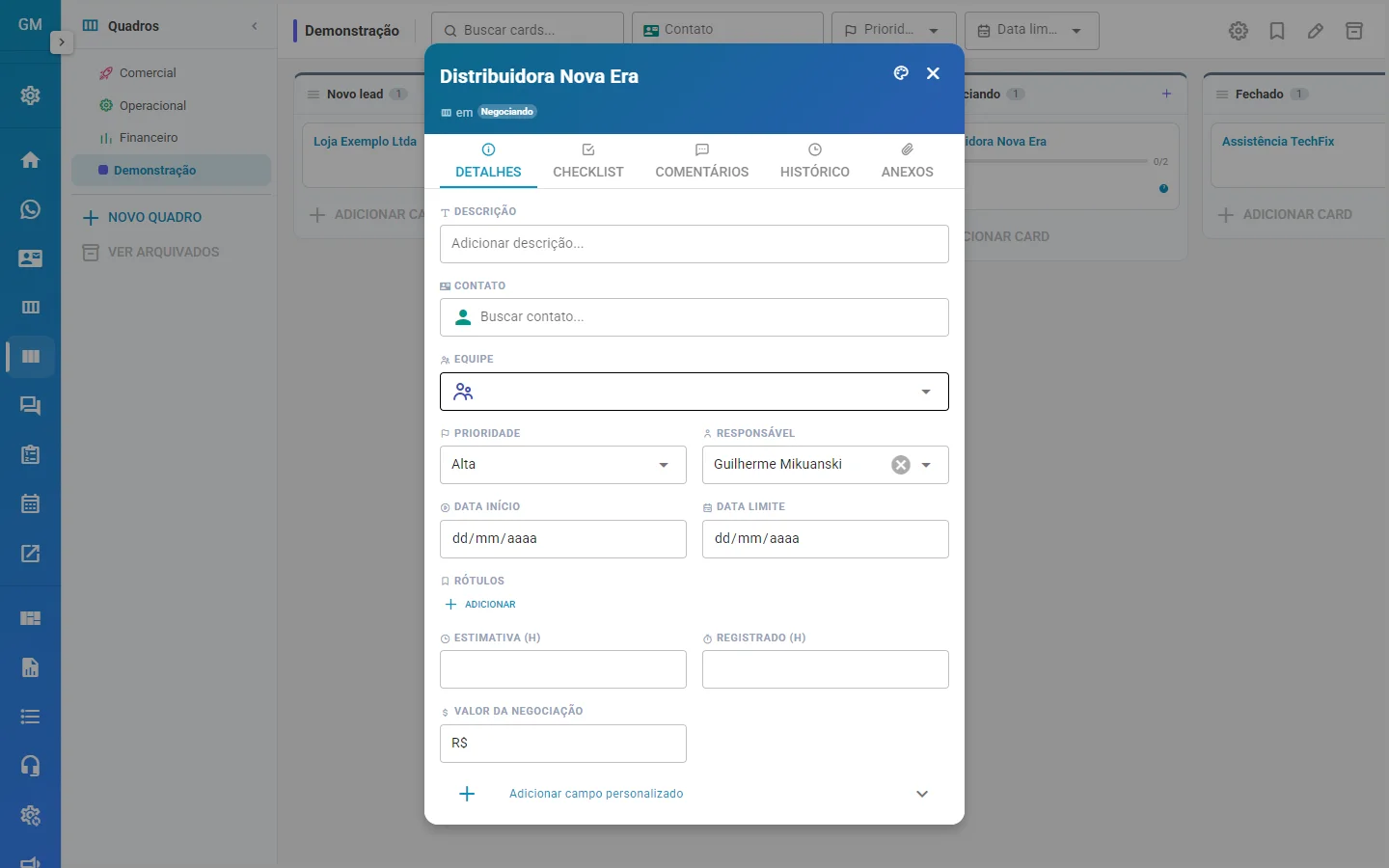
Task: Switch to the Checklist tab
Action: coord(588,161)
